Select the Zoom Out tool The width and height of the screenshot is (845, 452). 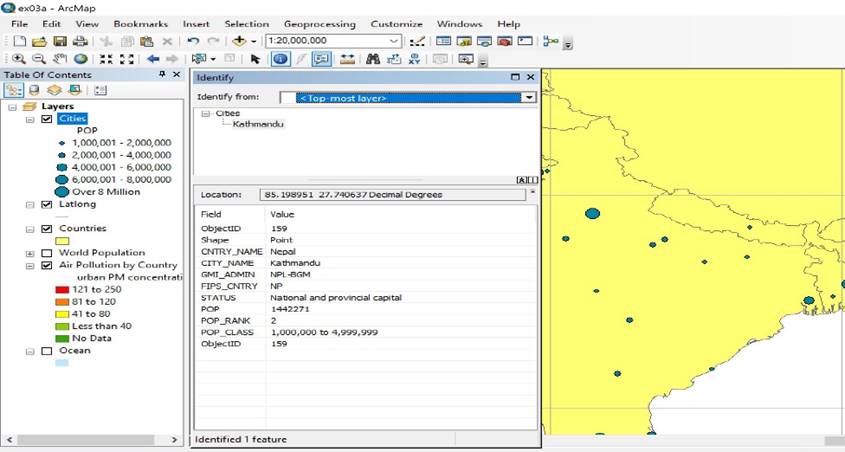coord(39,59)
